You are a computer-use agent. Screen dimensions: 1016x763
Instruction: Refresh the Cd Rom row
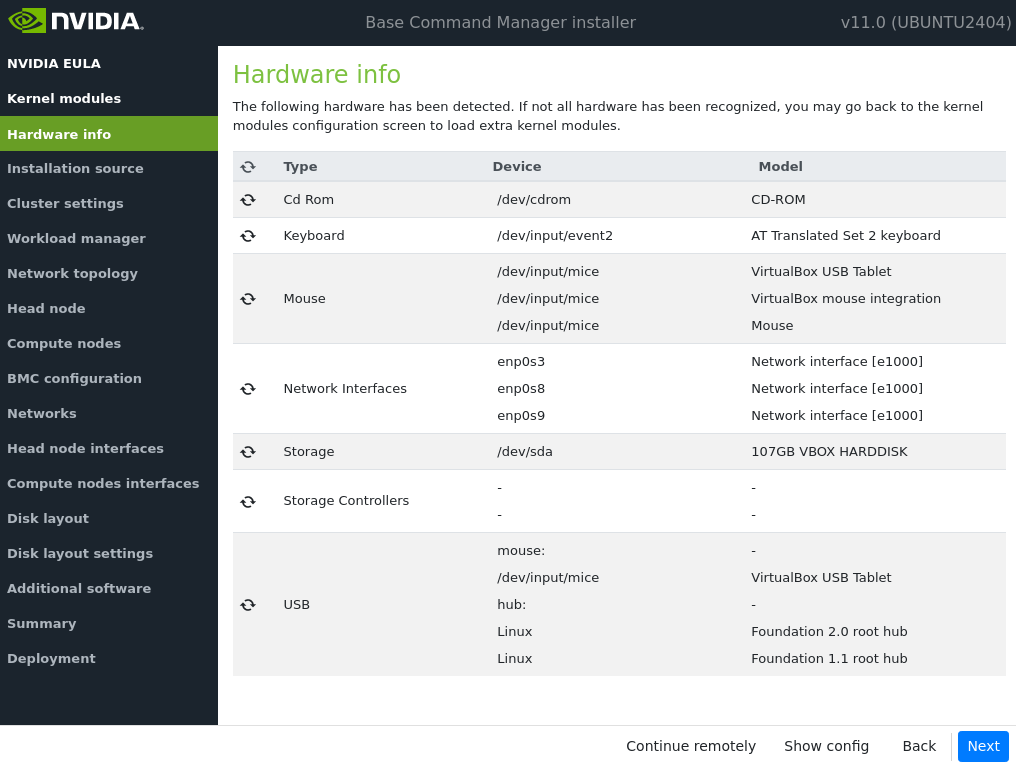click(x=248, y=200)
